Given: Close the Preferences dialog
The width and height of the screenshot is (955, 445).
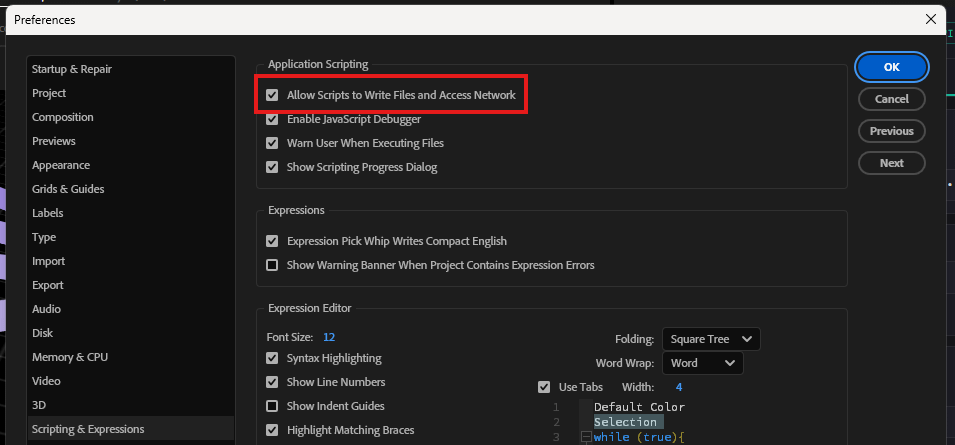Looking at the screenshot, I should point(931,19).
